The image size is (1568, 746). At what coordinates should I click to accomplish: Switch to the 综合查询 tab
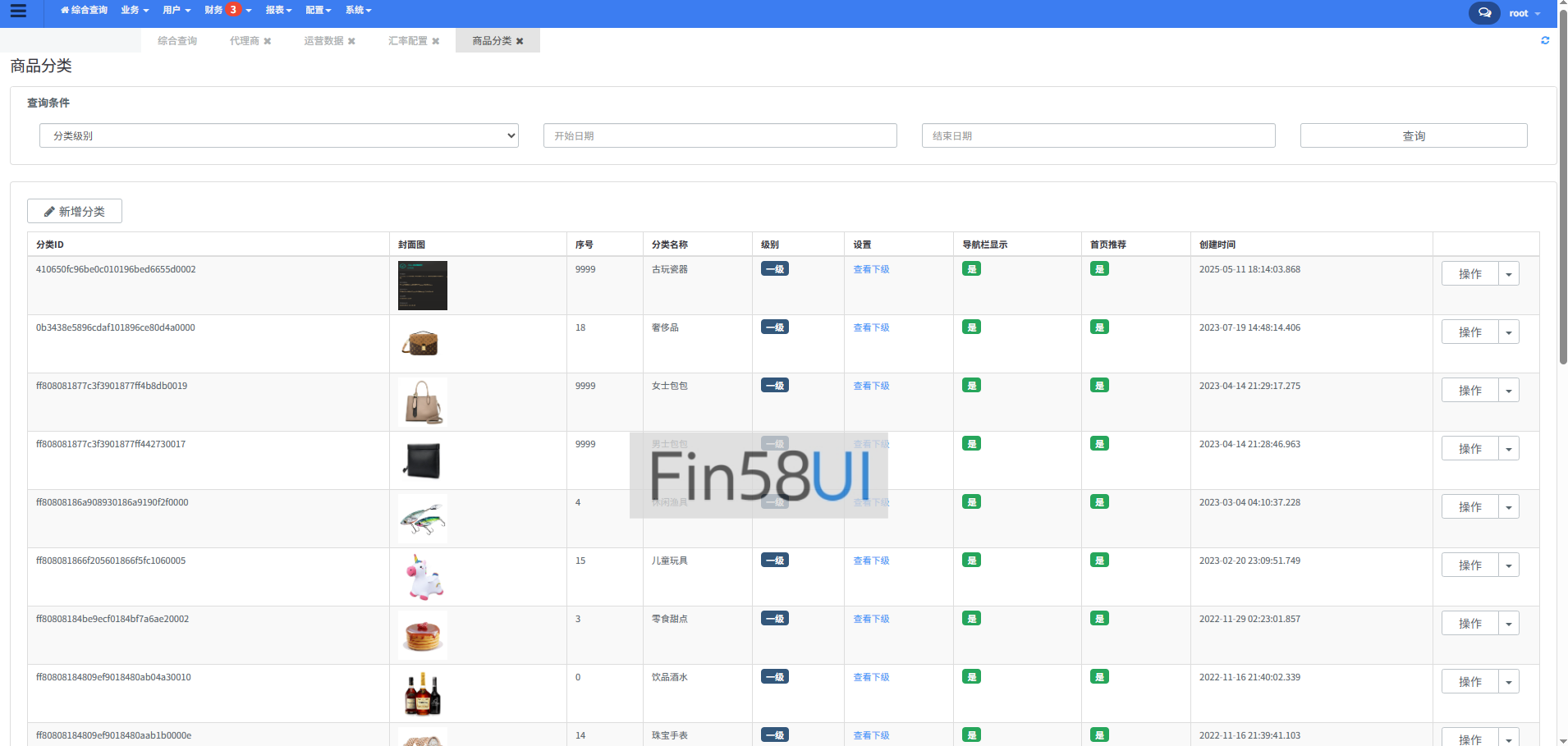(177, 41)
